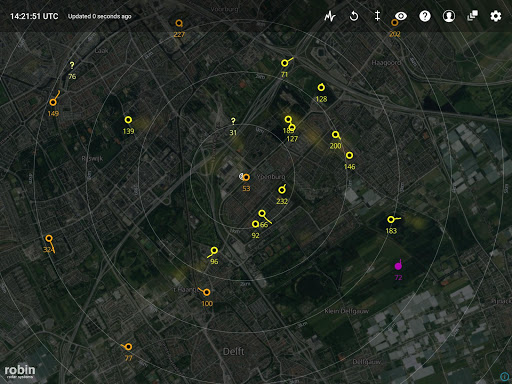Click the replay history icon
The image size is (512, 384).
(354, 16)
